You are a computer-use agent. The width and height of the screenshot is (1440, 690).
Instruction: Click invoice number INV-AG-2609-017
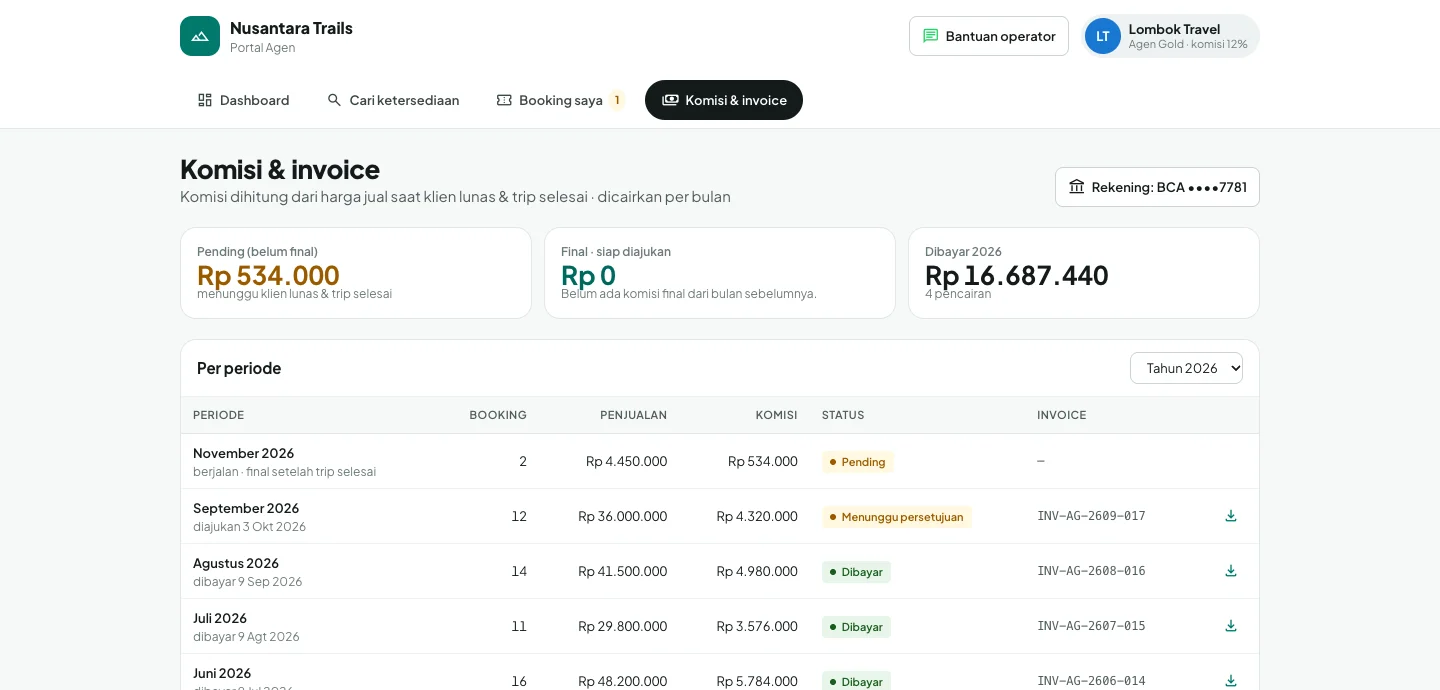[1091, 516]
